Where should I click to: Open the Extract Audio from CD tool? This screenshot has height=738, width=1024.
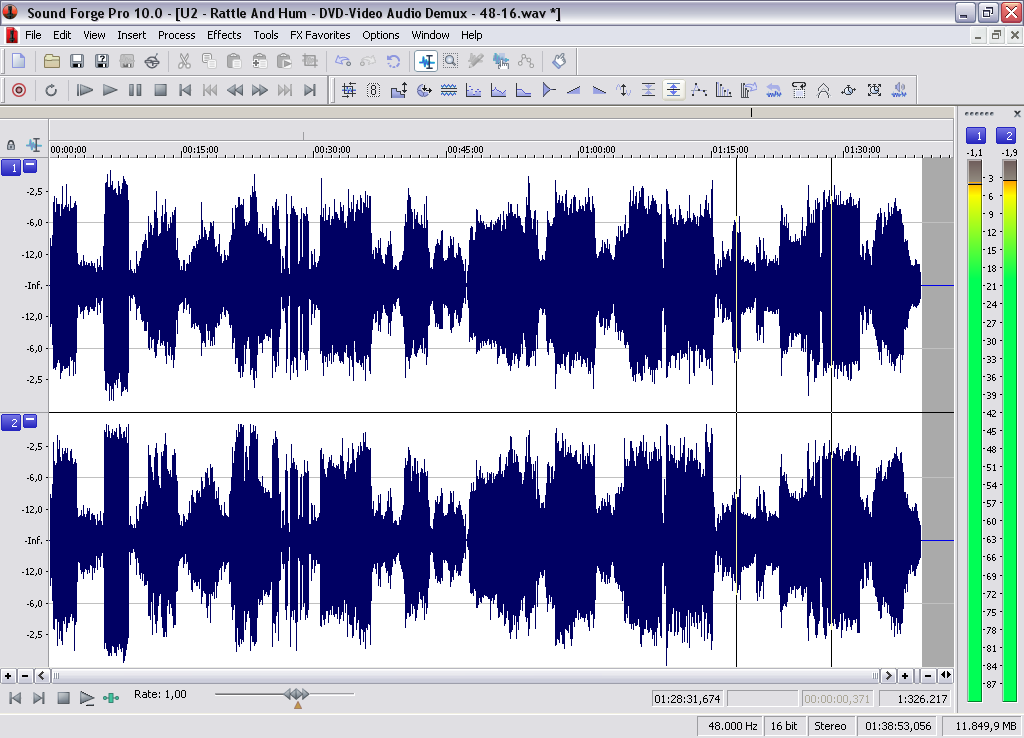tap(152, 61)
